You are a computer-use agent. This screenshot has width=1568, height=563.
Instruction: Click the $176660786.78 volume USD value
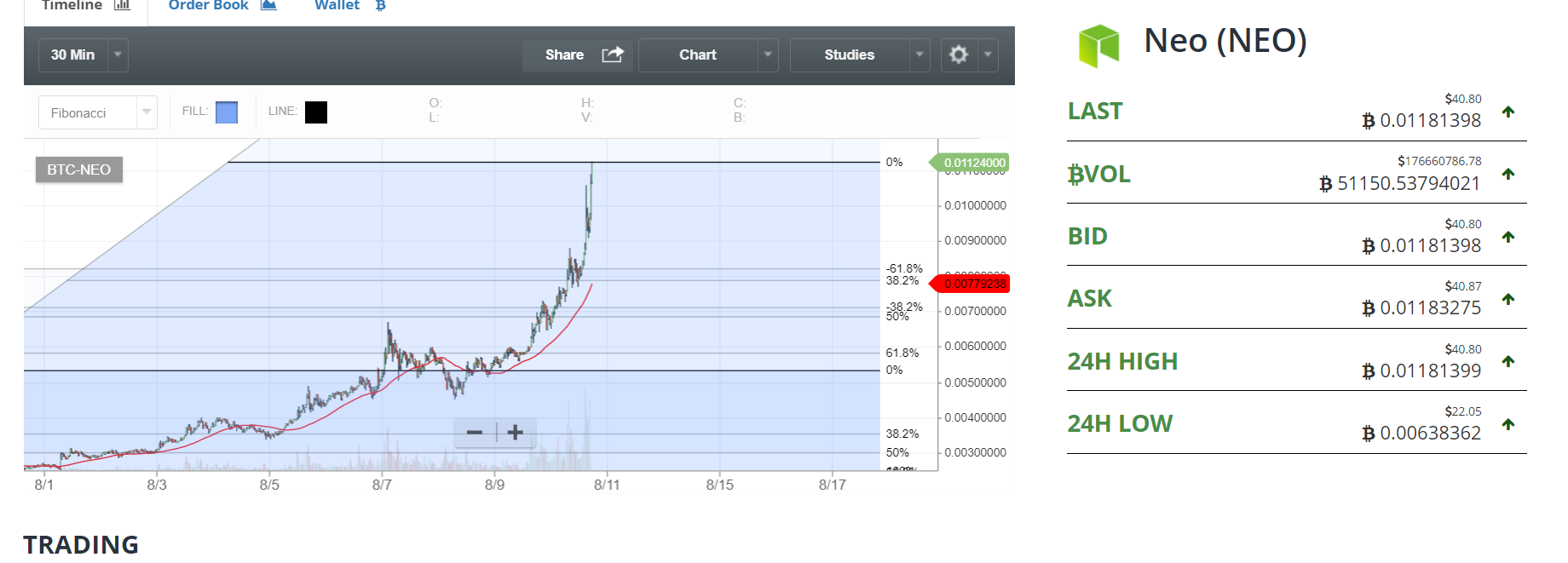1439,161
